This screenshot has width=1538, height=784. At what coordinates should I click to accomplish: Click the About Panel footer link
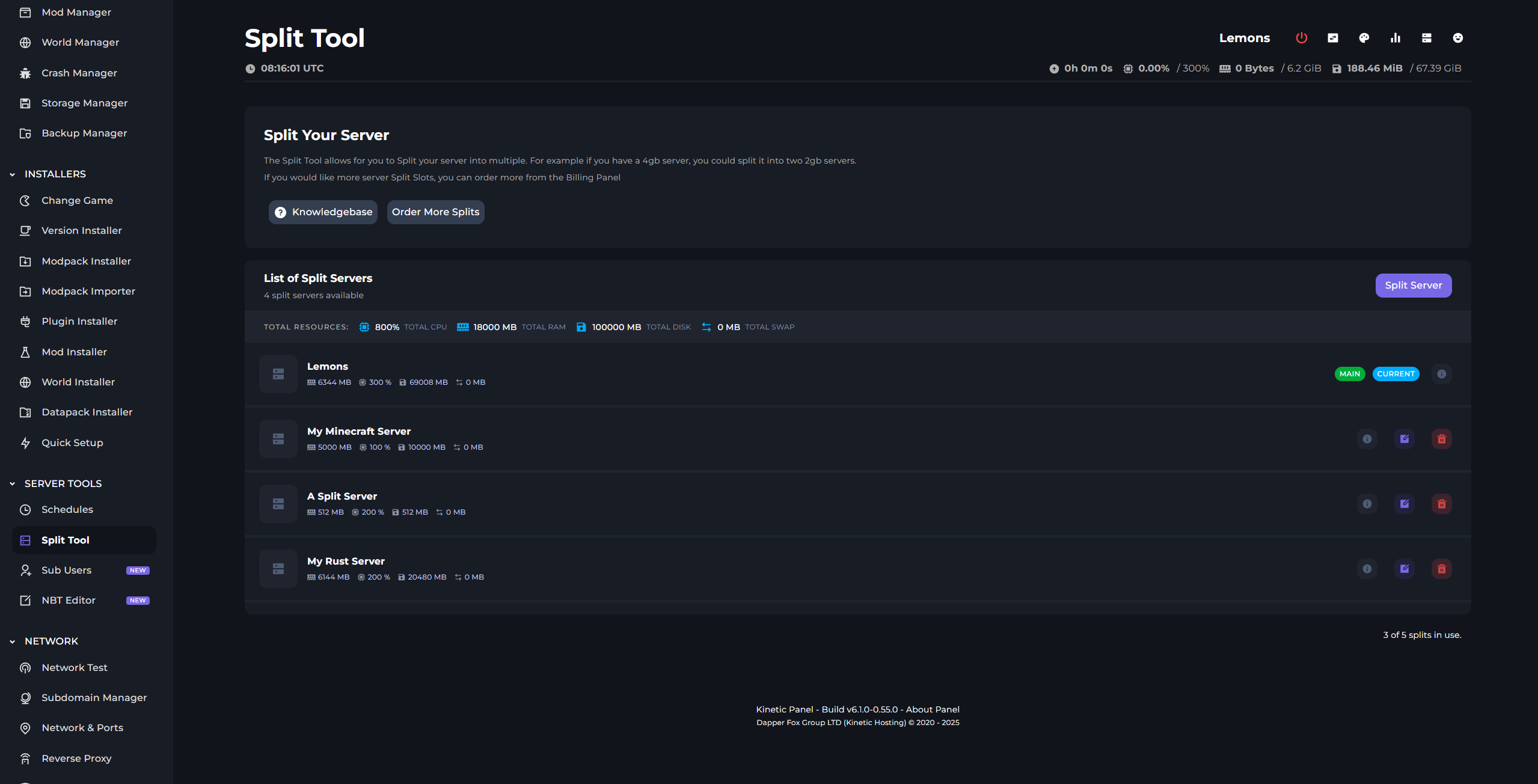932,709
